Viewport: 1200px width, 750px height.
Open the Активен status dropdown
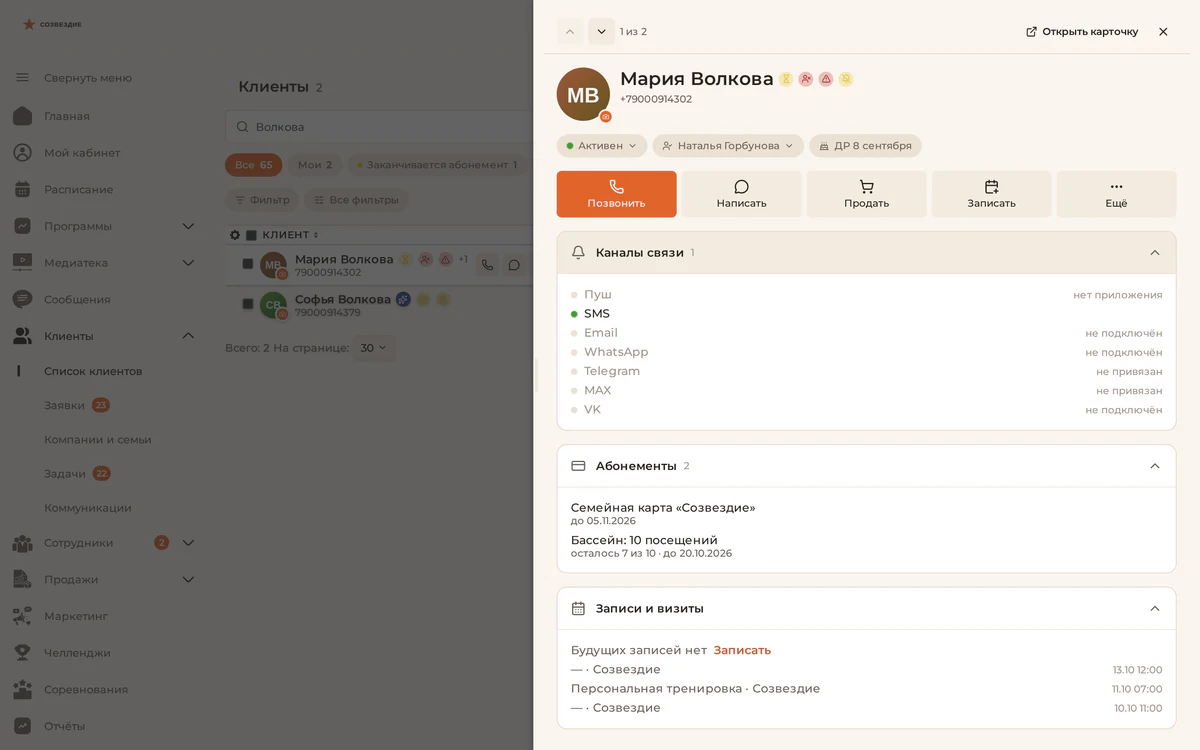click(602, 146)
